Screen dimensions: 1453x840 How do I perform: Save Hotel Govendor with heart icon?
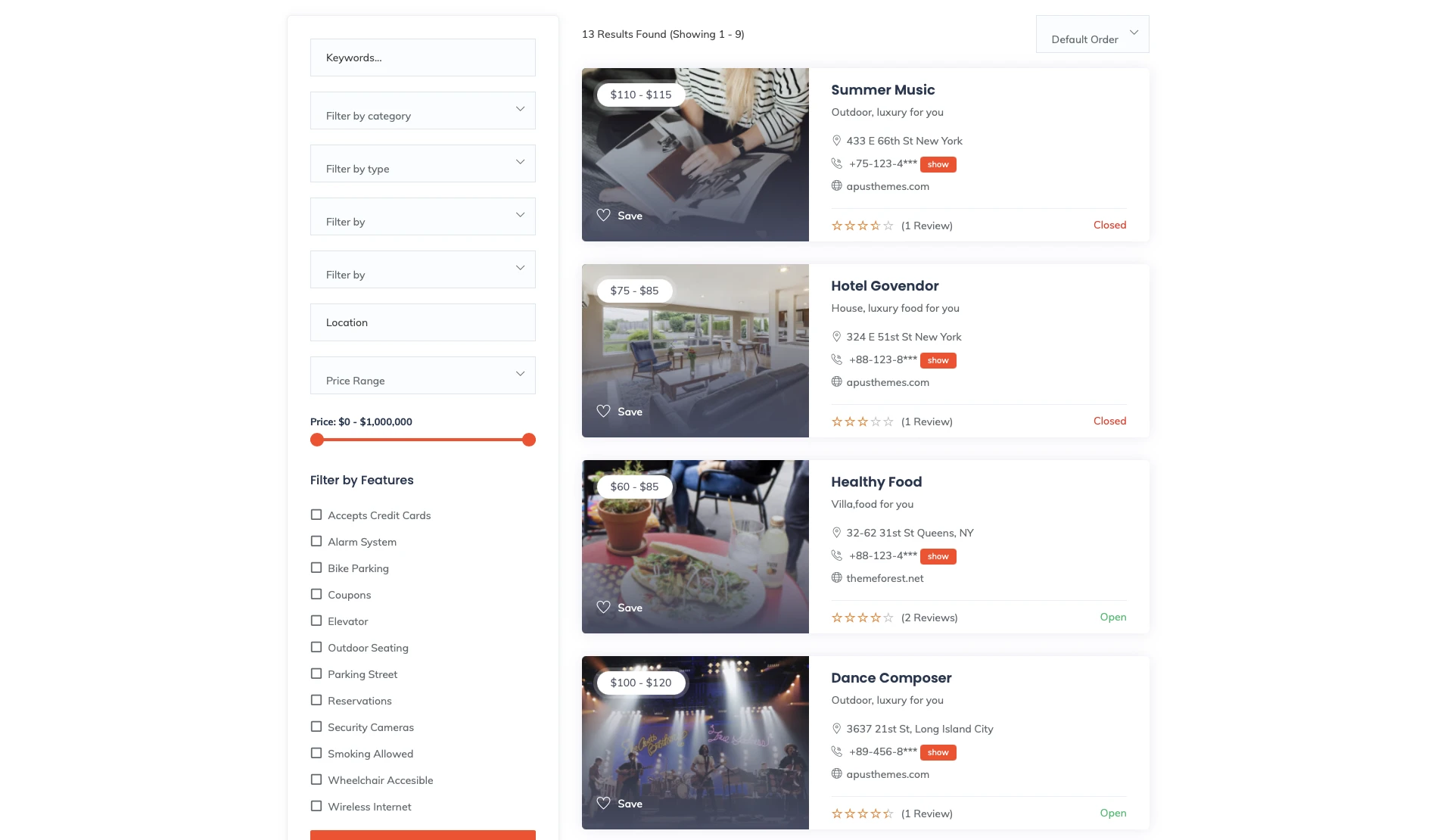click(x=603, y=411)
